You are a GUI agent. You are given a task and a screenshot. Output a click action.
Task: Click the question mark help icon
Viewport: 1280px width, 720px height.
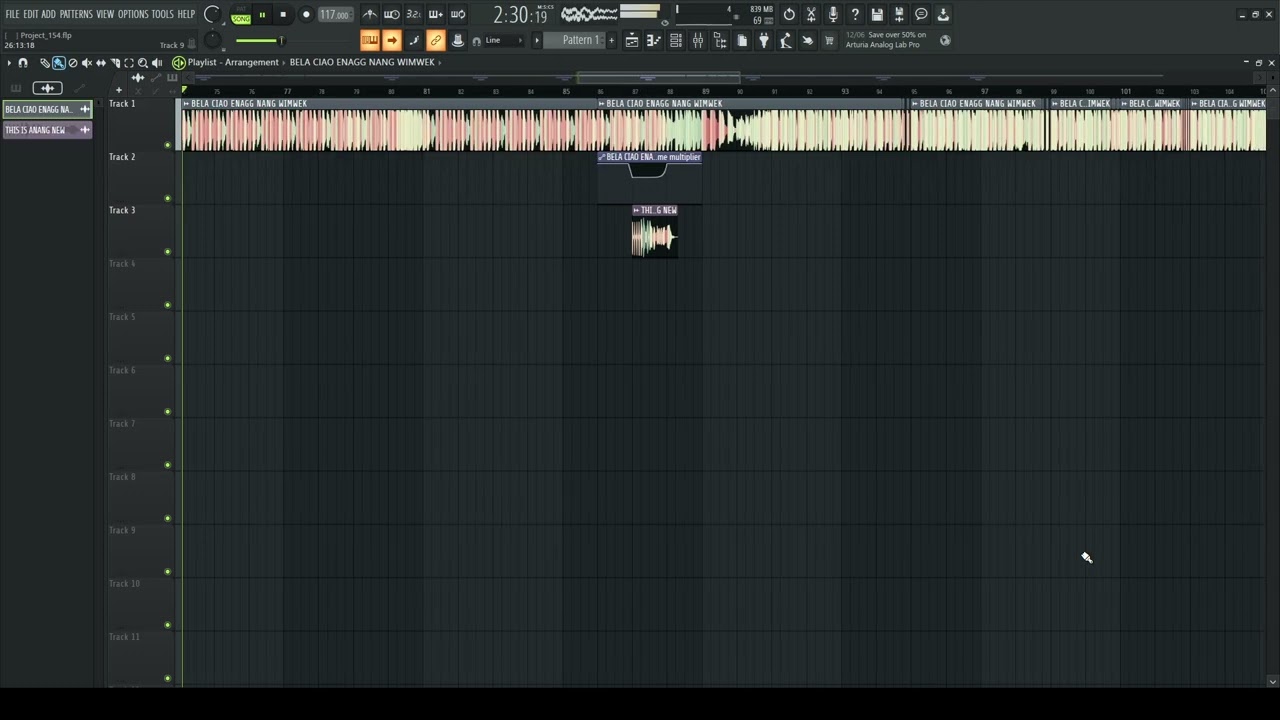855,14
